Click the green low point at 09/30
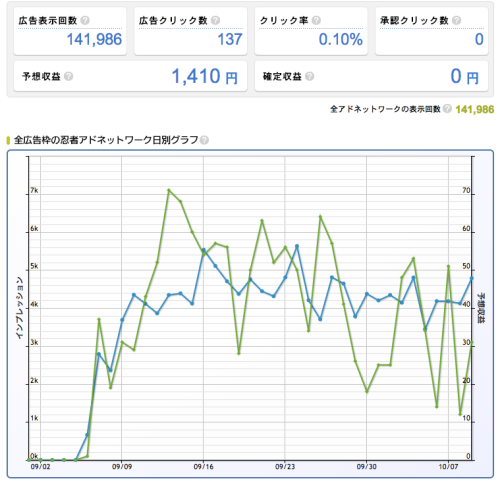The height and width of the screenshot is (483, 500). 367,391
